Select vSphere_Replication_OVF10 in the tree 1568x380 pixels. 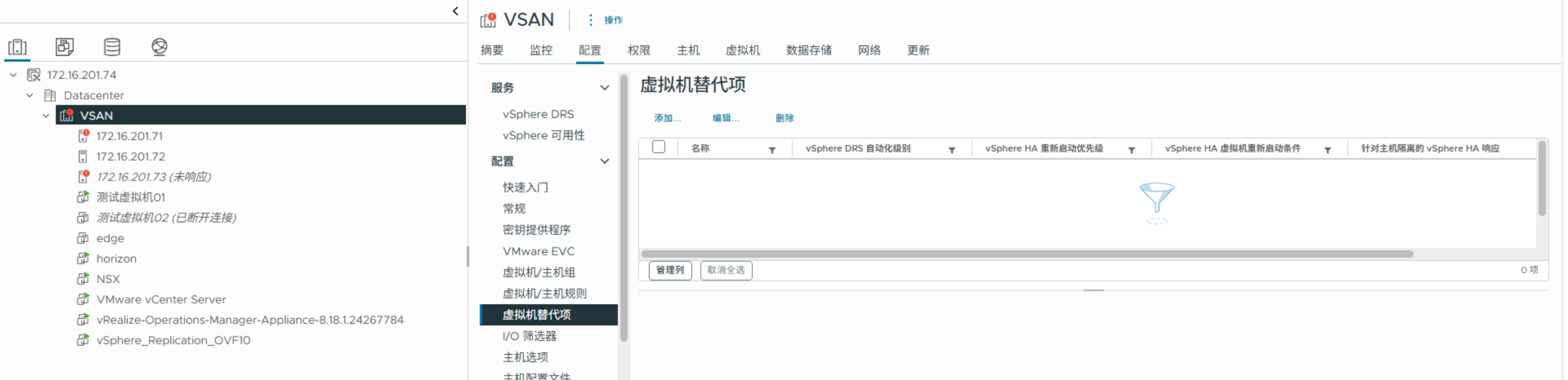173,340
